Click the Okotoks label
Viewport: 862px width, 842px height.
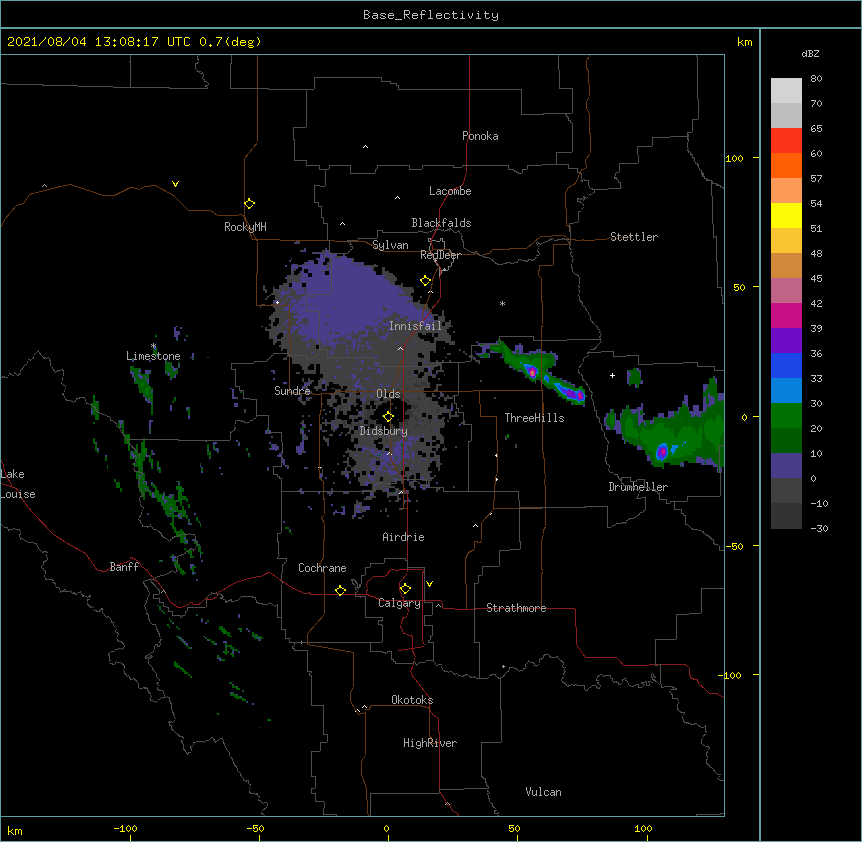point(412,700)
